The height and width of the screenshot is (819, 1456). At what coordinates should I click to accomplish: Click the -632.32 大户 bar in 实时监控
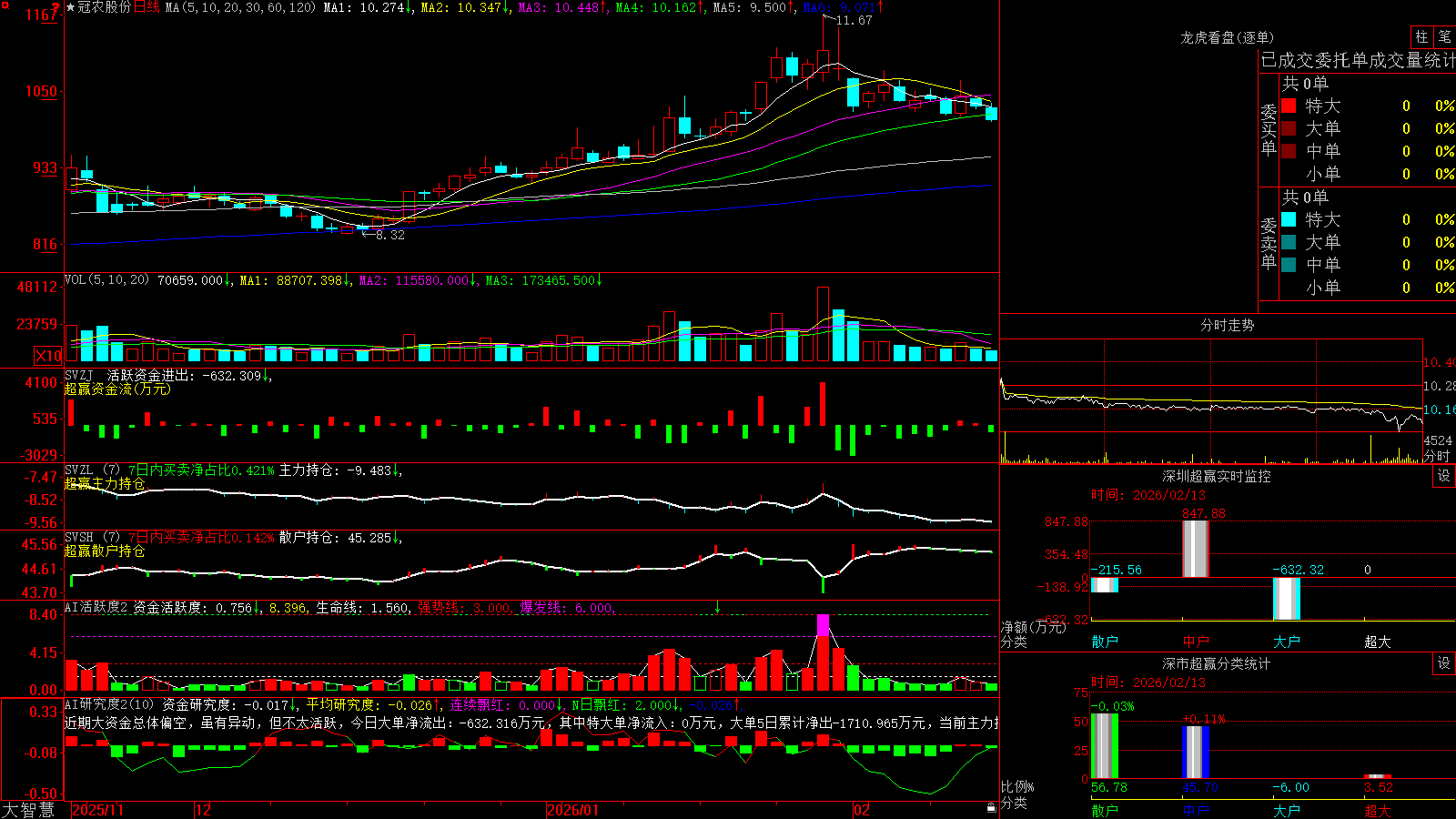(1286, 598)
